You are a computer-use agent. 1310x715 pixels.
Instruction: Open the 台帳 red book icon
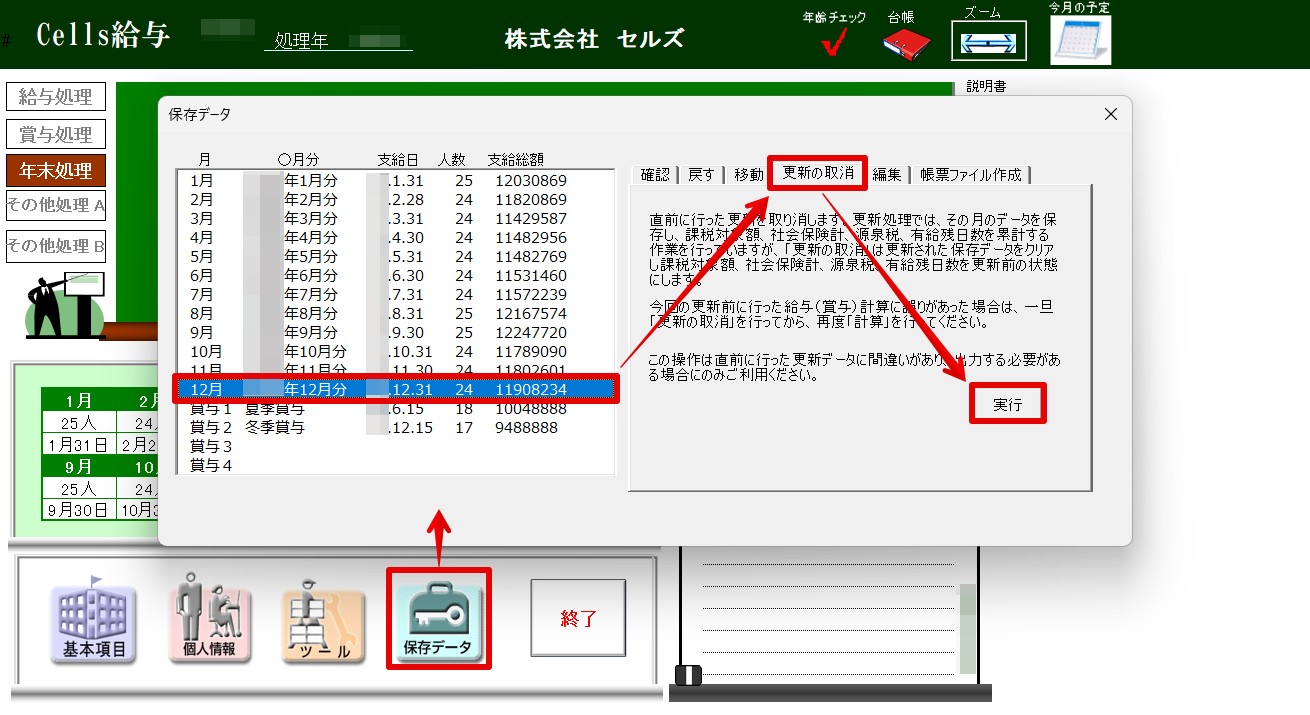pyautogui.click(x=906, y=42)
